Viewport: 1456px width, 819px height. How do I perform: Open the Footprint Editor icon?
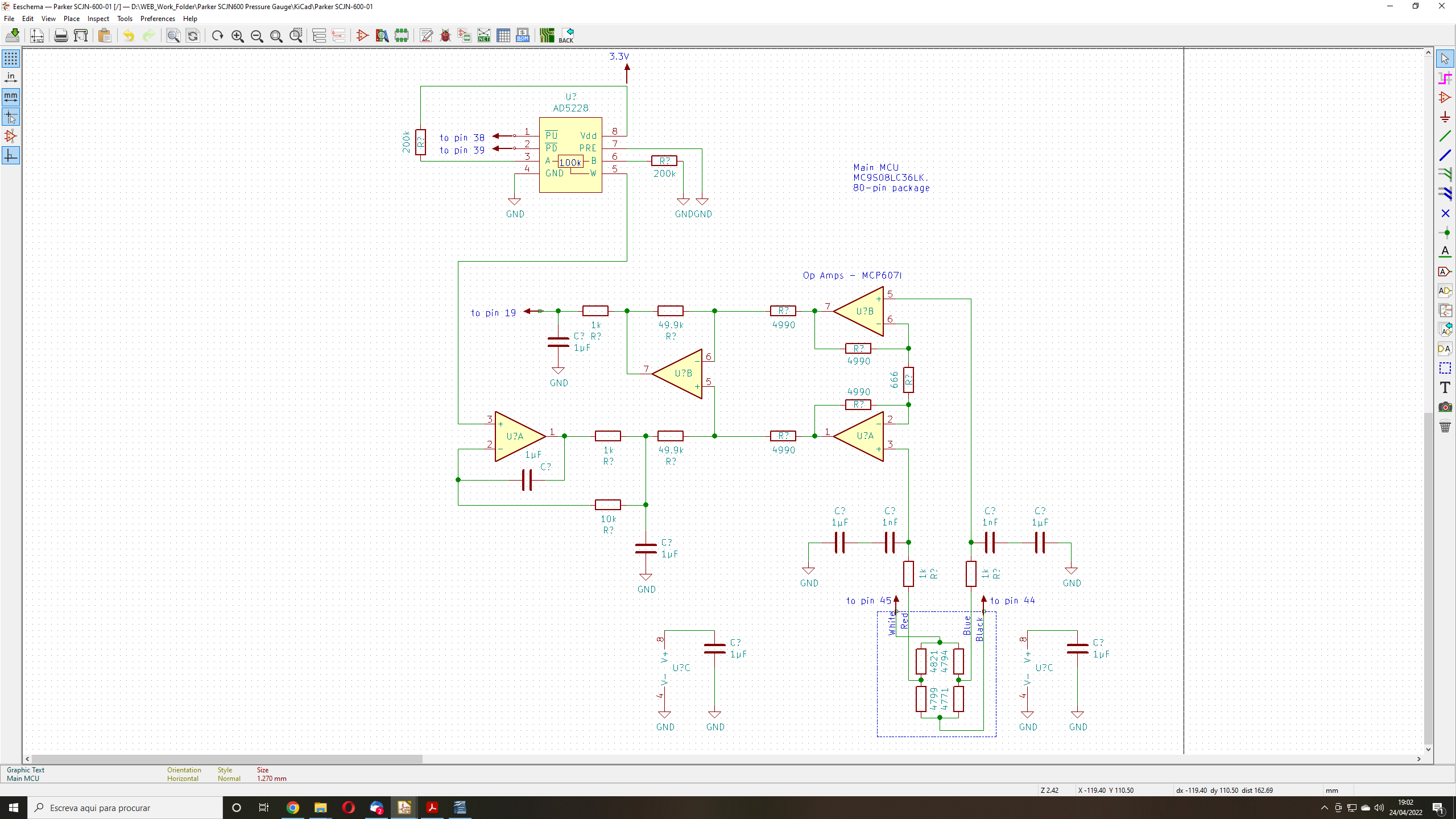[402, 35]
